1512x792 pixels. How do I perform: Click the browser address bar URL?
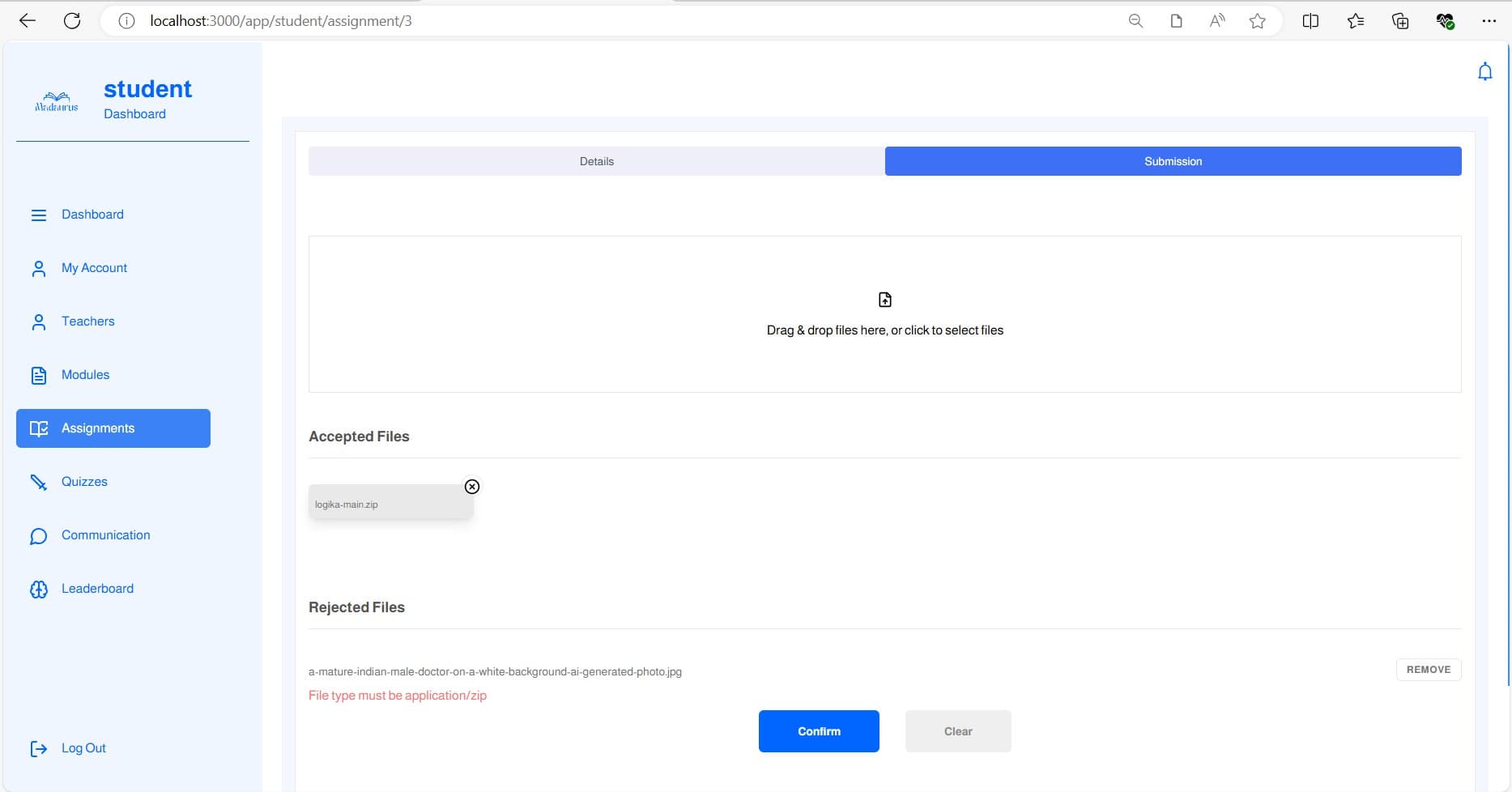coord(281,21)
